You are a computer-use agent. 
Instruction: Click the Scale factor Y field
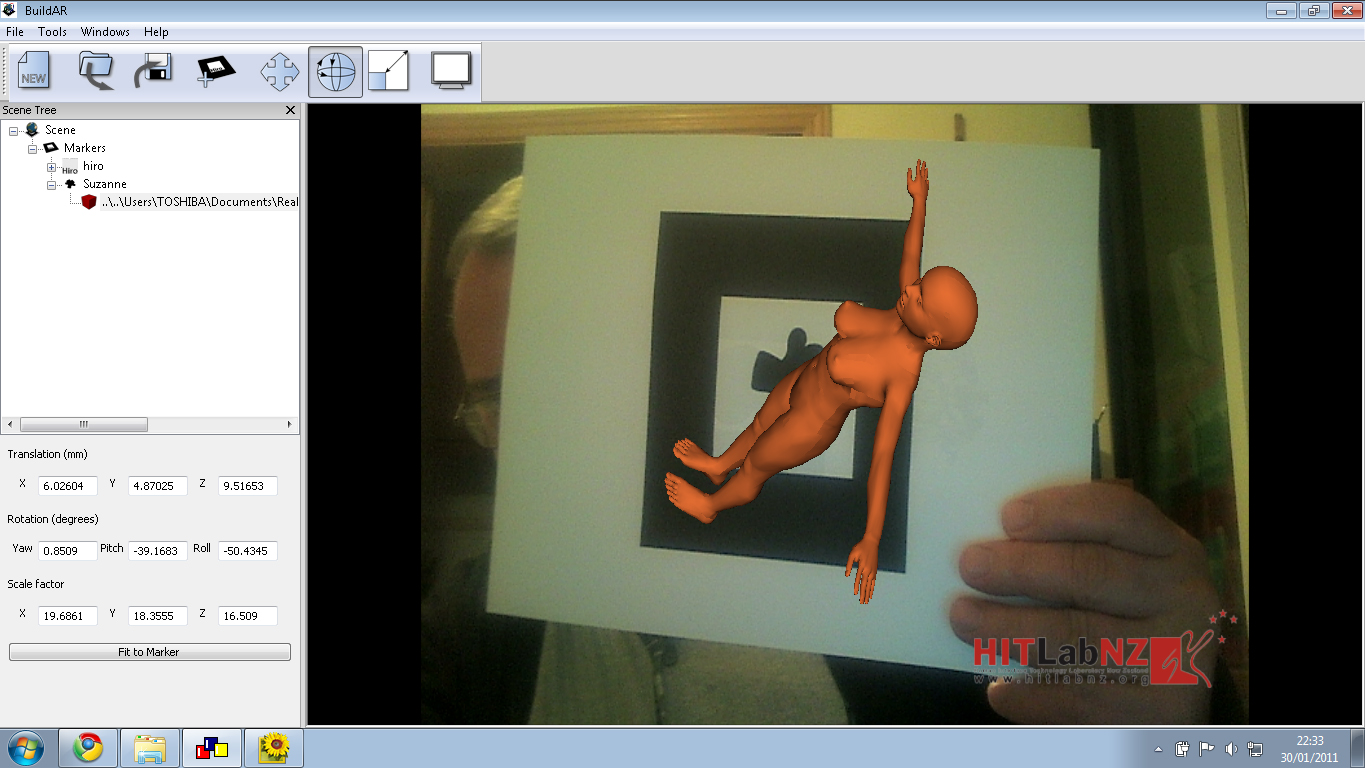(x=158, y=616)
